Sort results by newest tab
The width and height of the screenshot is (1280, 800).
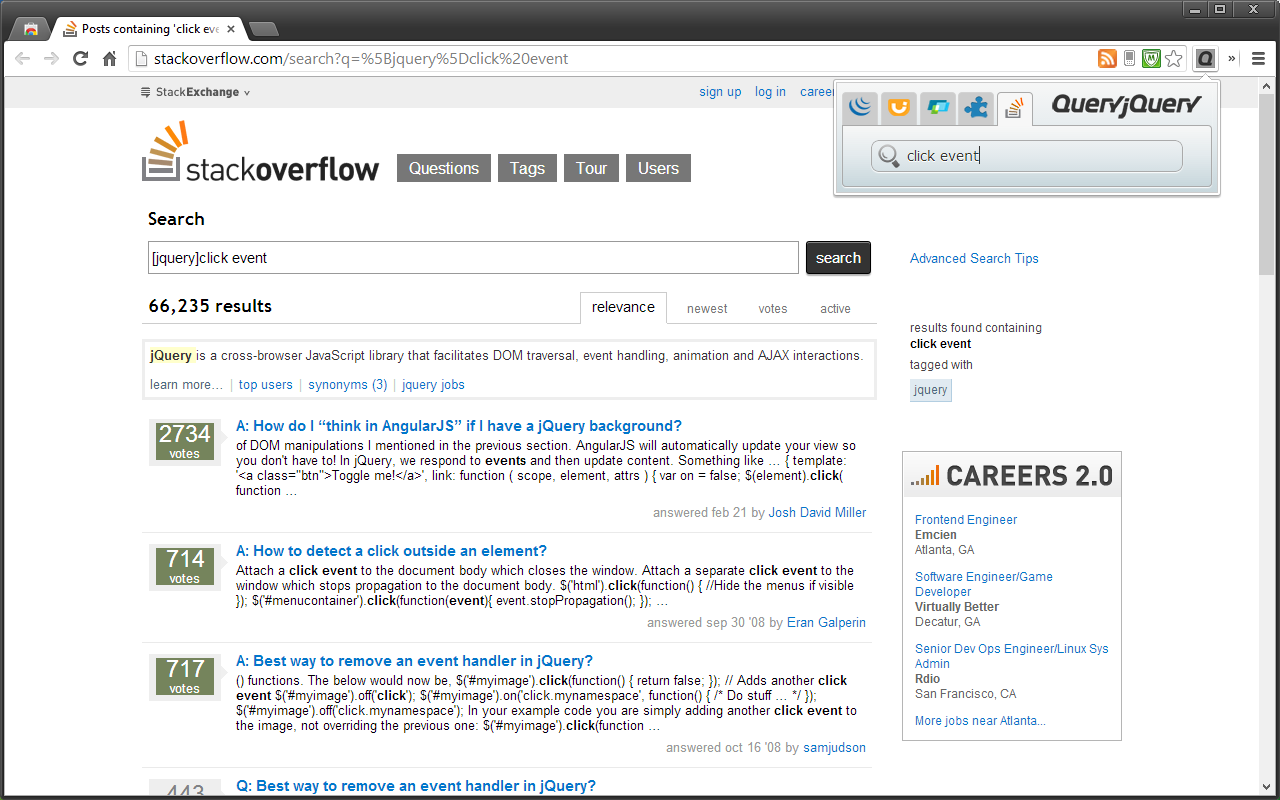point(707,309)
